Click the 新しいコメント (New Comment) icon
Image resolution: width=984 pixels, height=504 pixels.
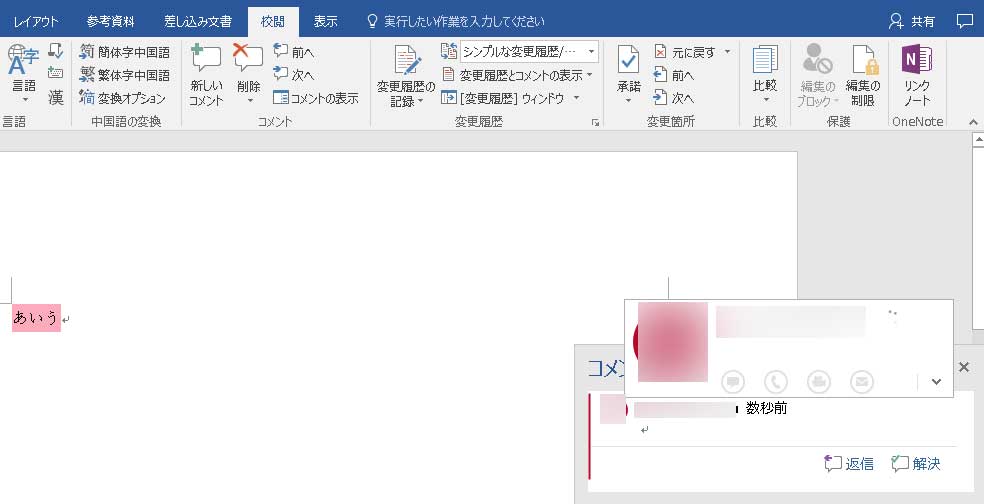[205, 62]
